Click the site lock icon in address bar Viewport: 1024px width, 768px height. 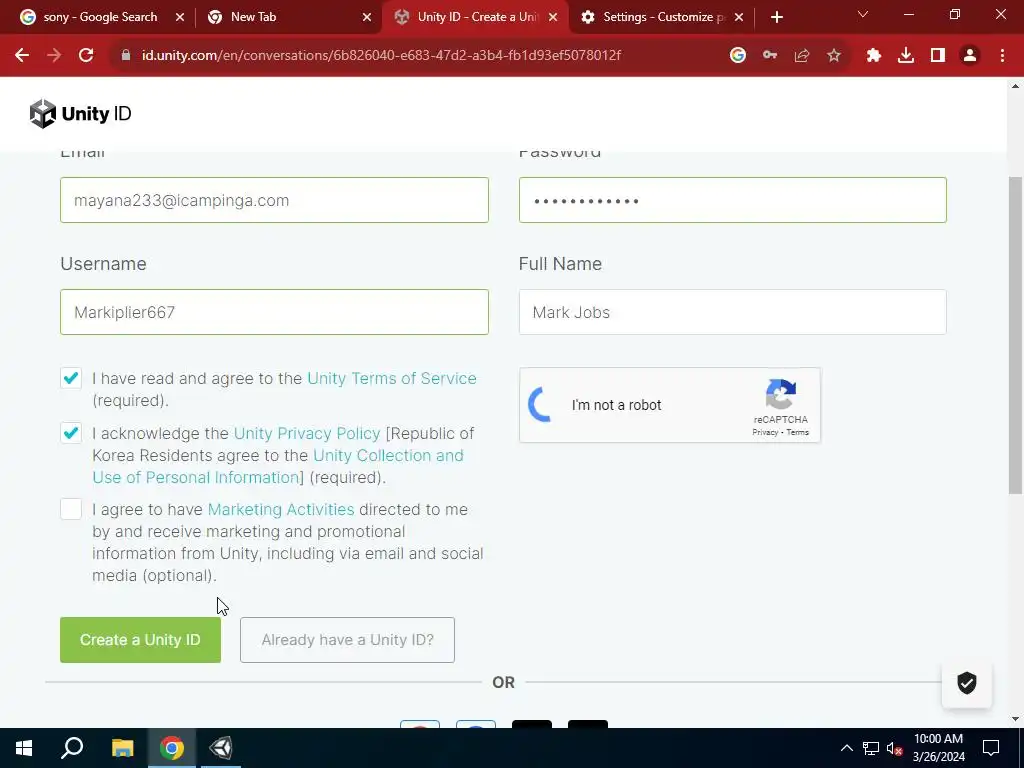coord(125,56)
